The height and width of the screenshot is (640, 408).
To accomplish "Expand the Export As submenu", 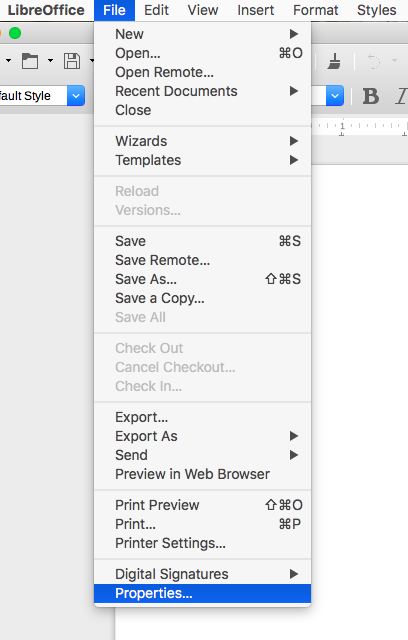I will click(x=202, y=436).
